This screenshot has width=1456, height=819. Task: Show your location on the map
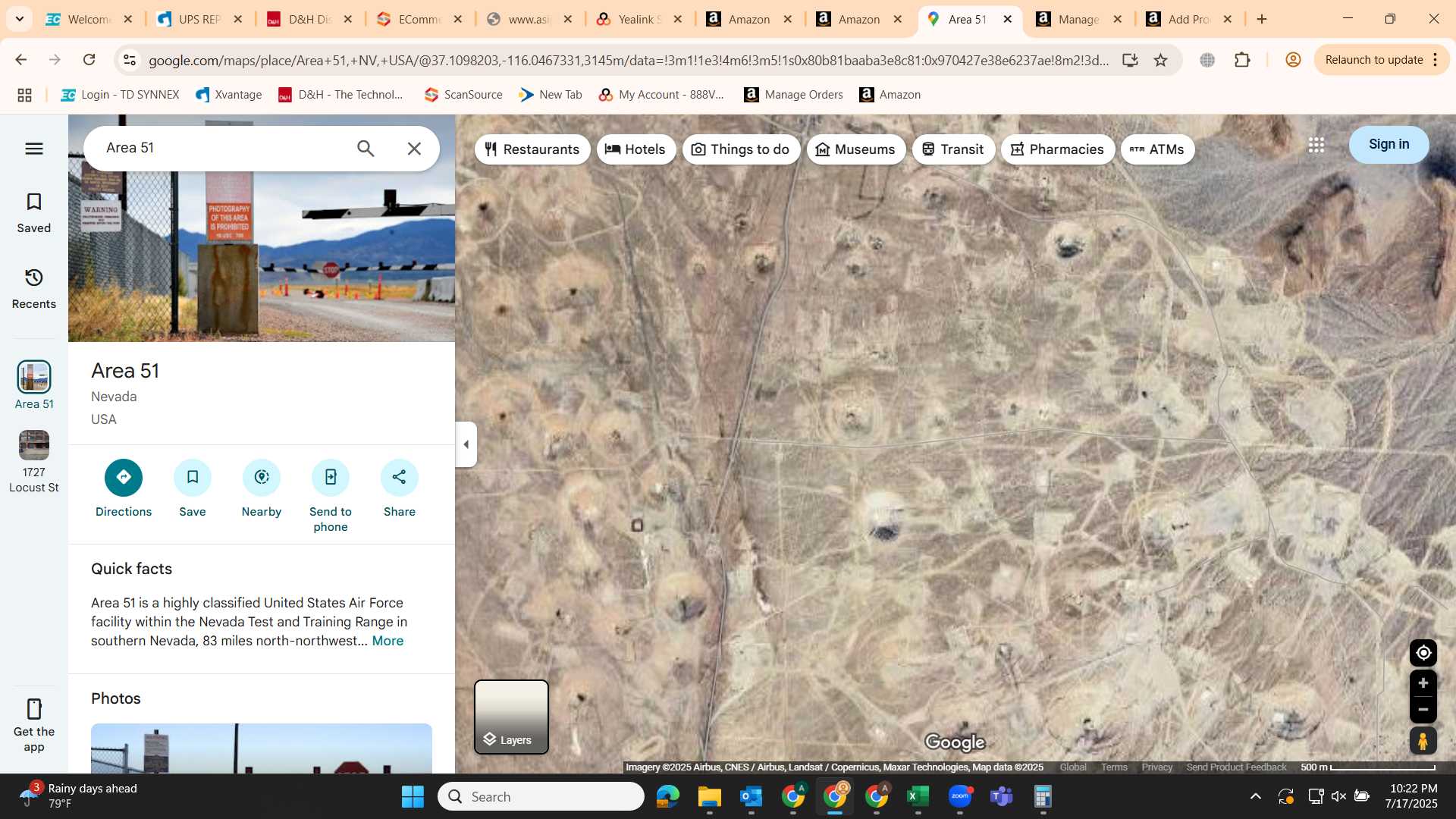pos(1423,653)
